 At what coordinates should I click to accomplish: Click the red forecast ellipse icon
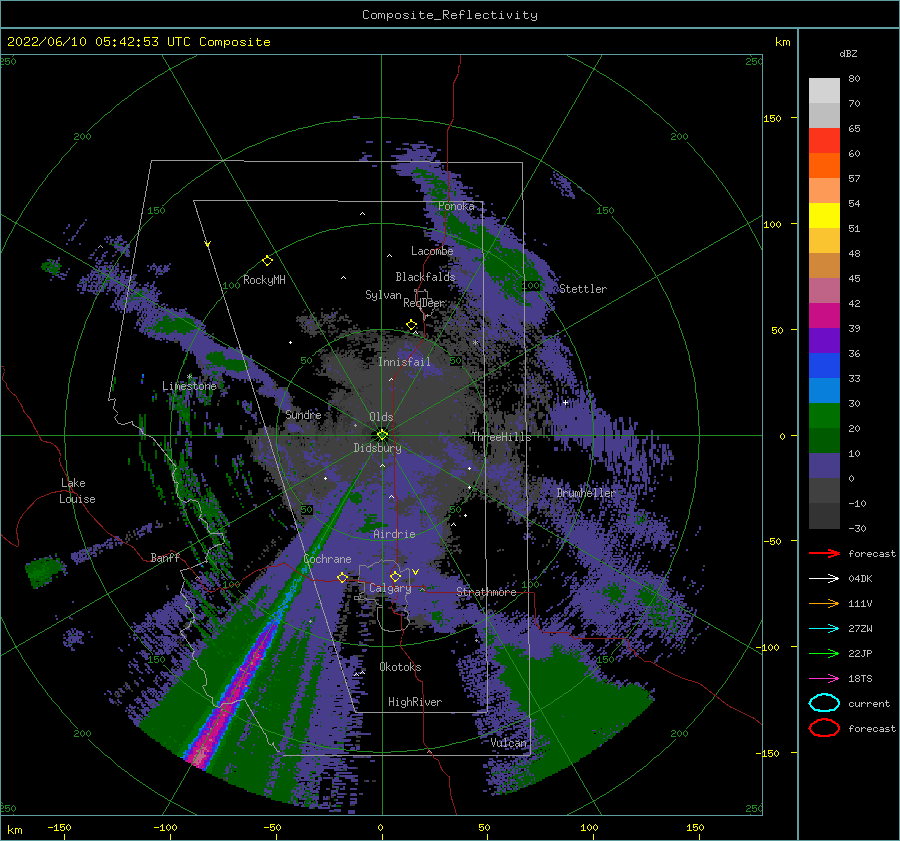[x=824, y=728]
